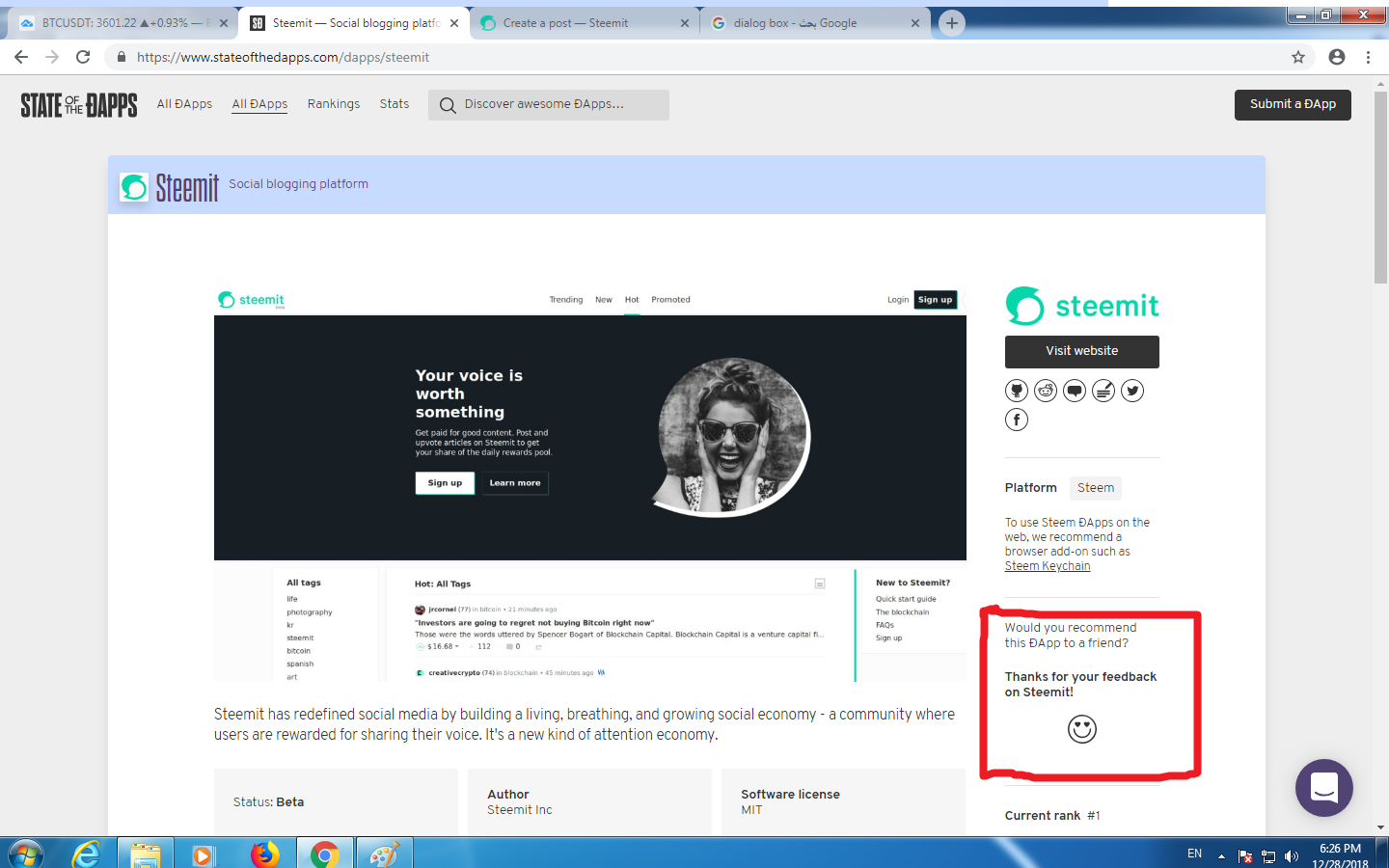Click the Status: Beta text

click(268, 802)
